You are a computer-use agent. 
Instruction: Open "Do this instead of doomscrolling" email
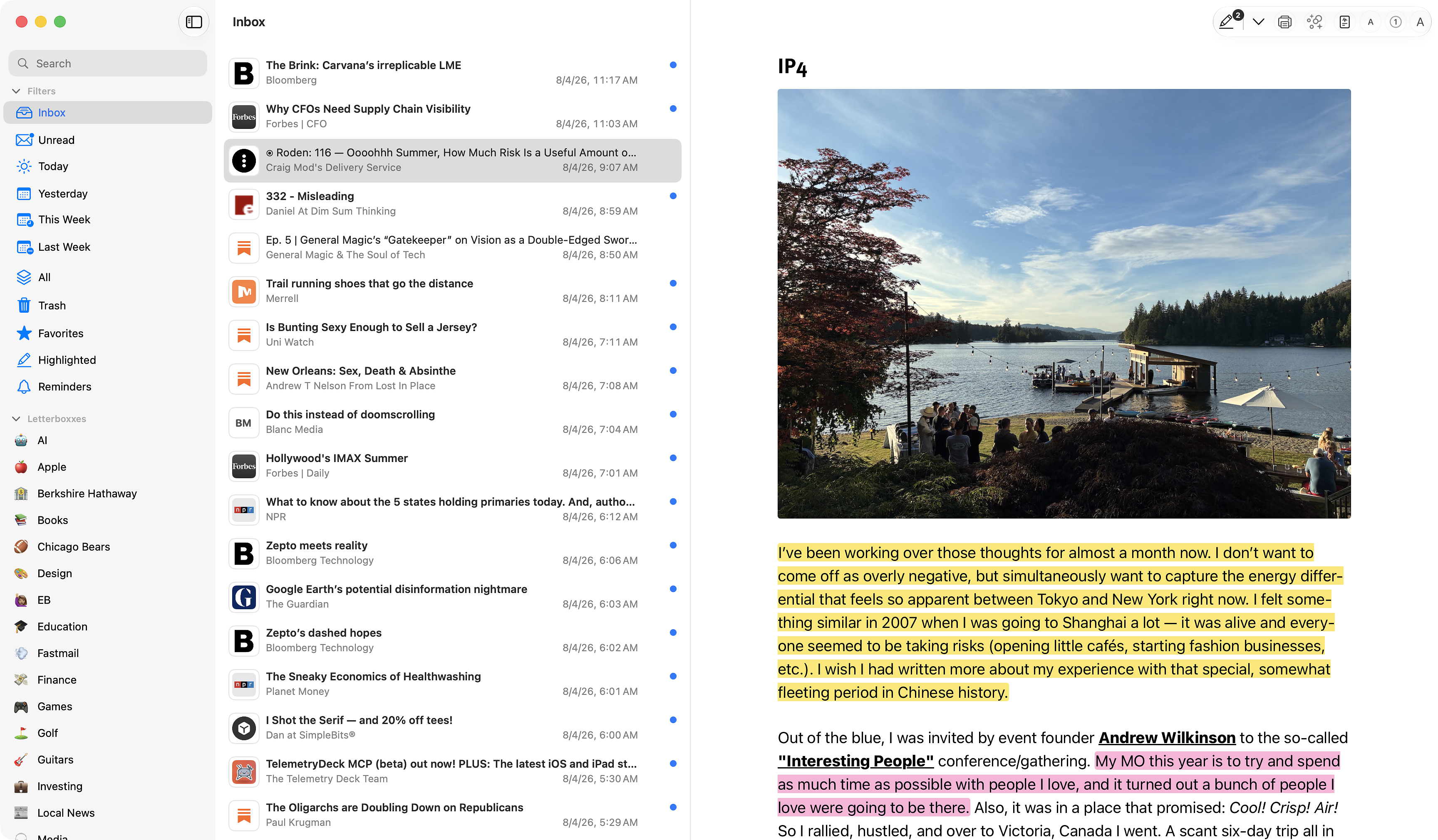(453, 422)
